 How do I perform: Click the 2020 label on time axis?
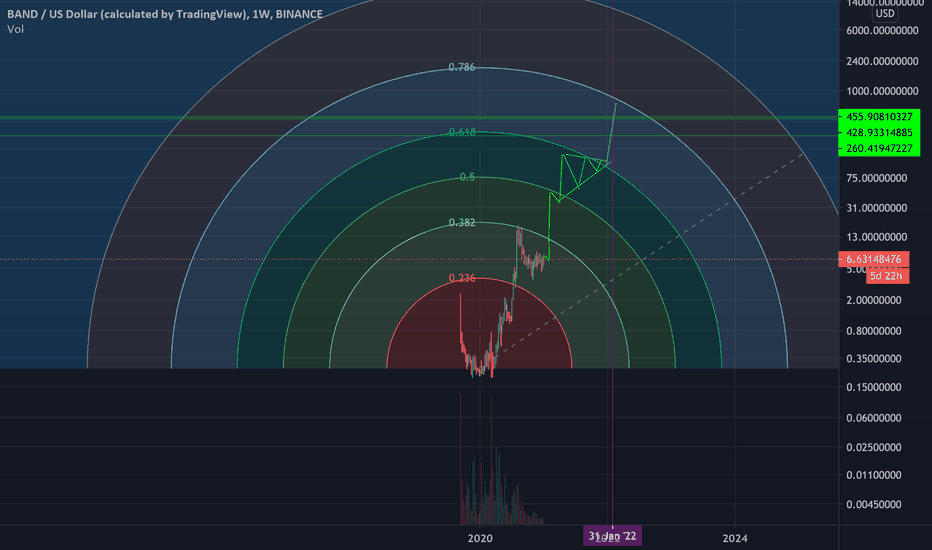point(480,539)
